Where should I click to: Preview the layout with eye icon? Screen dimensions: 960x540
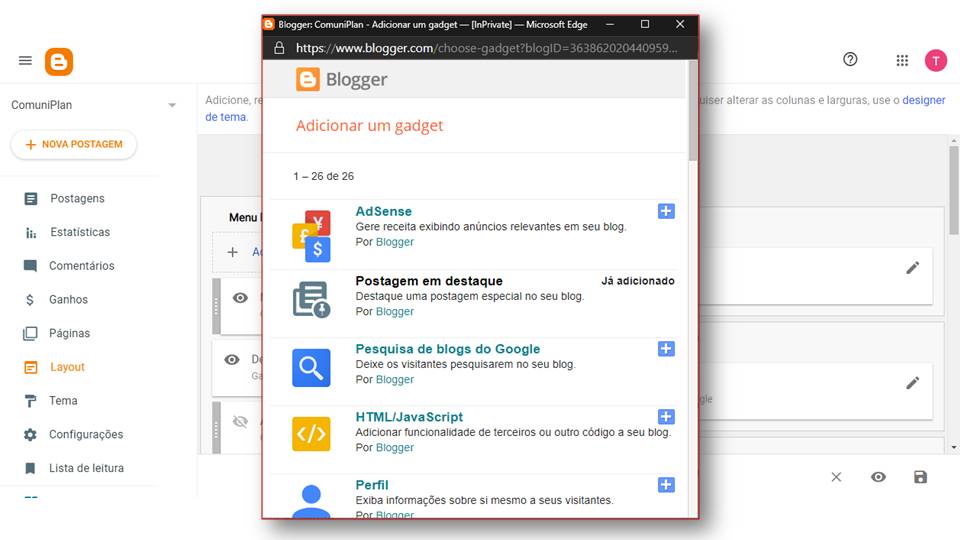(x=878, y=477)
